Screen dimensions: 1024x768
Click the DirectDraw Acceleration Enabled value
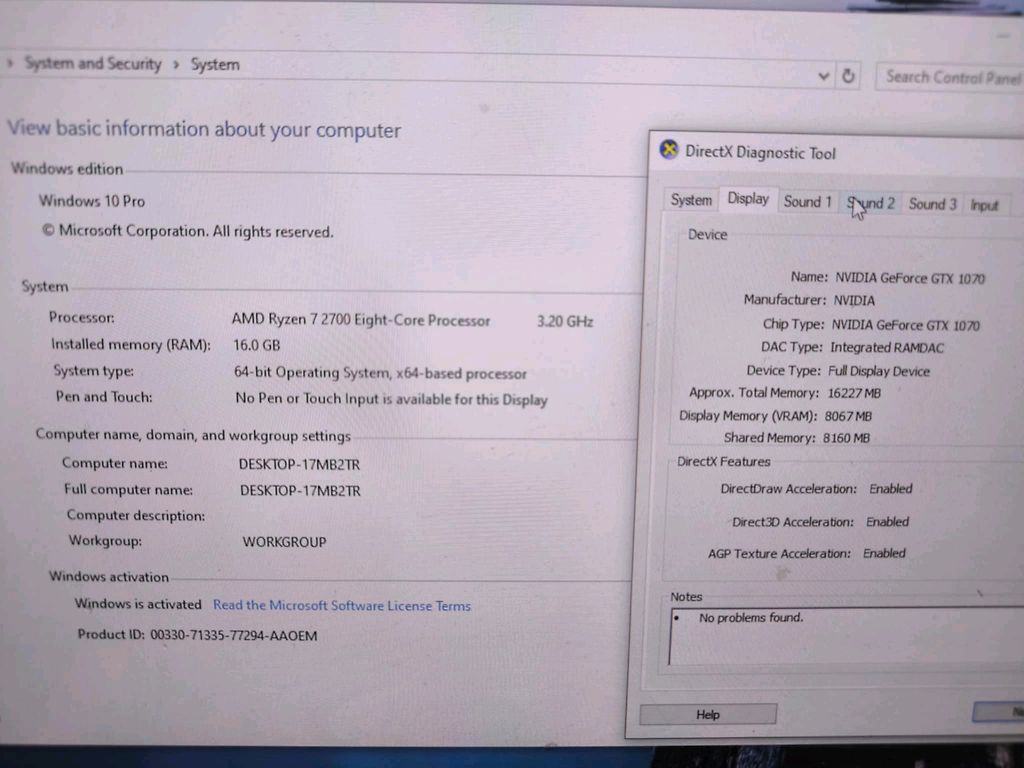pyautogui.click(x=891, y=488)
